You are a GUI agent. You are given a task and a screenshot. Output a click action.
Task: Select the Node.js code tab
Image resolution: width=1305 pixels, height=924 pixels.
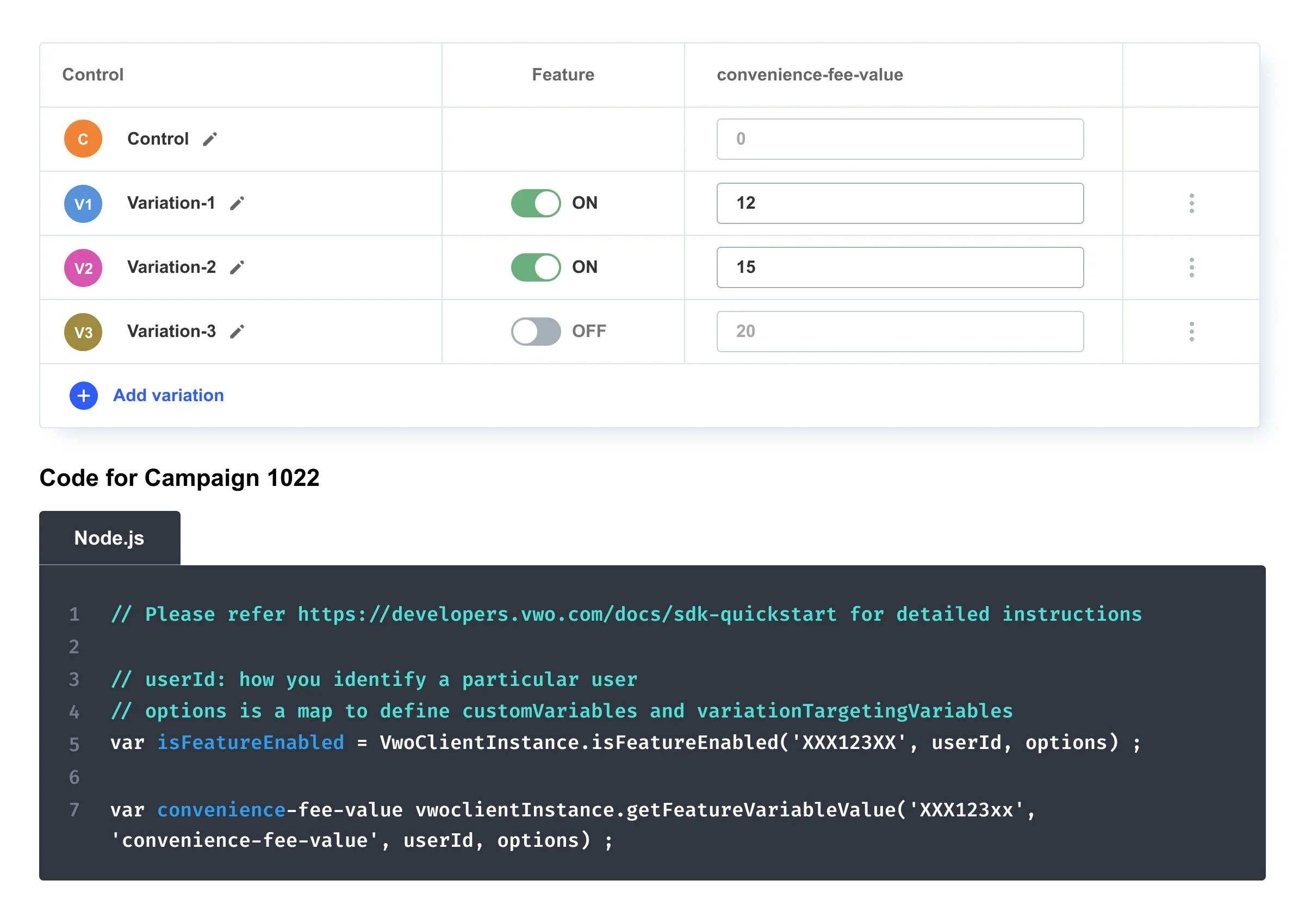[109, 538]
